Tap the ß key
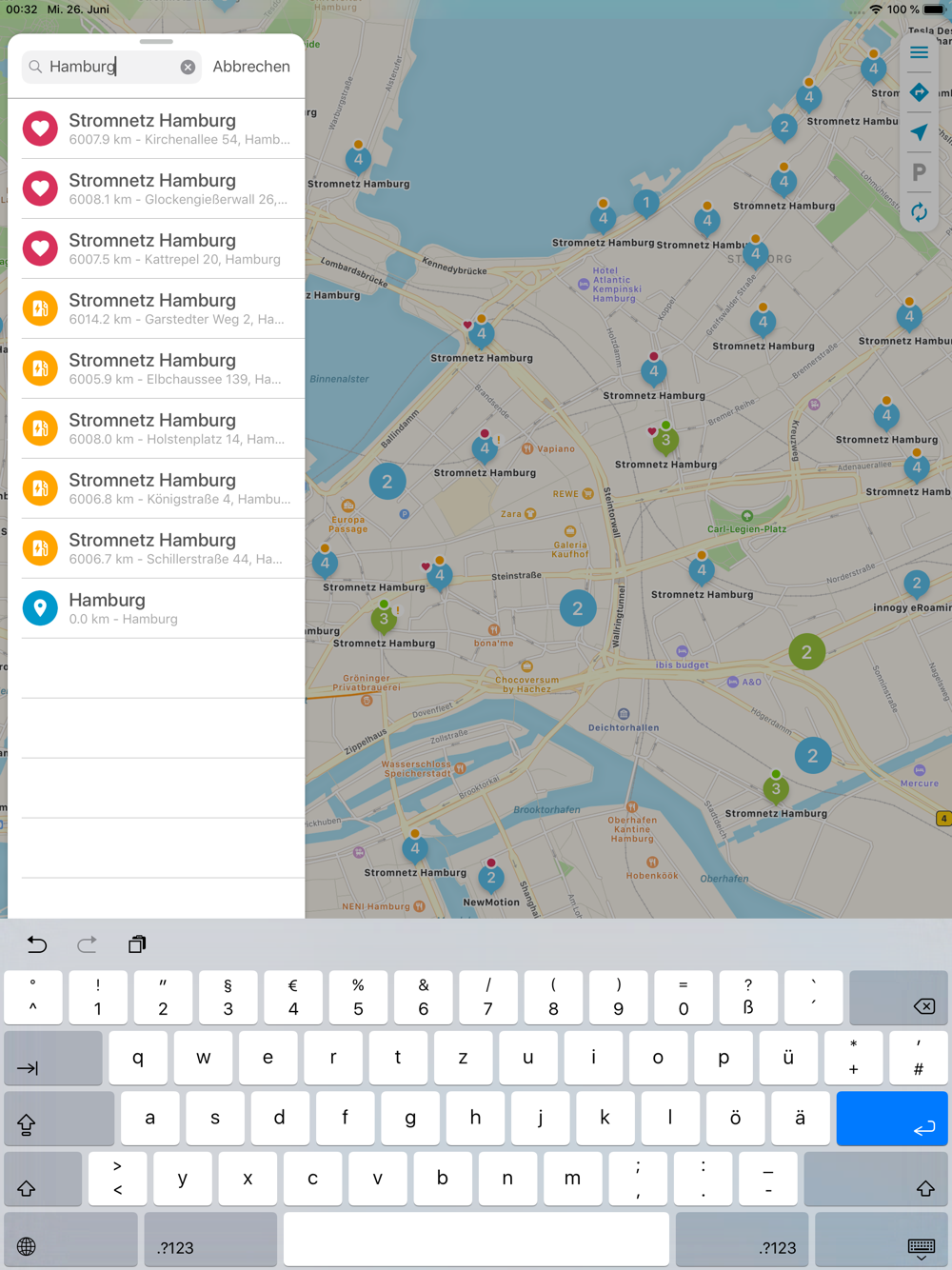 click(748, 998)
